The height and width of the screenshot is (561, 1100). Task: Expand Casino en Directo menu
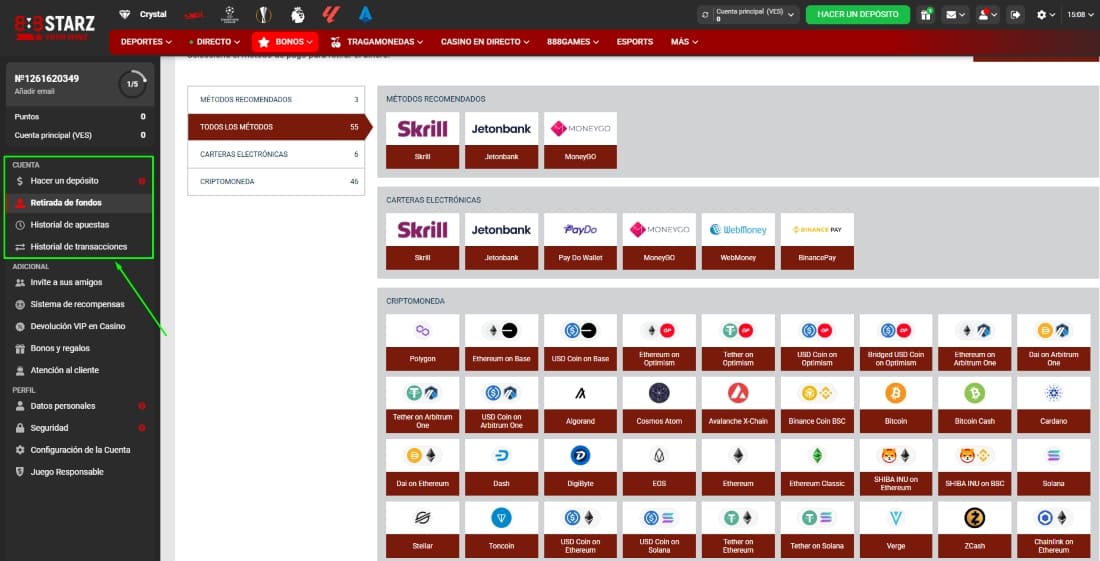coord(485,42)
